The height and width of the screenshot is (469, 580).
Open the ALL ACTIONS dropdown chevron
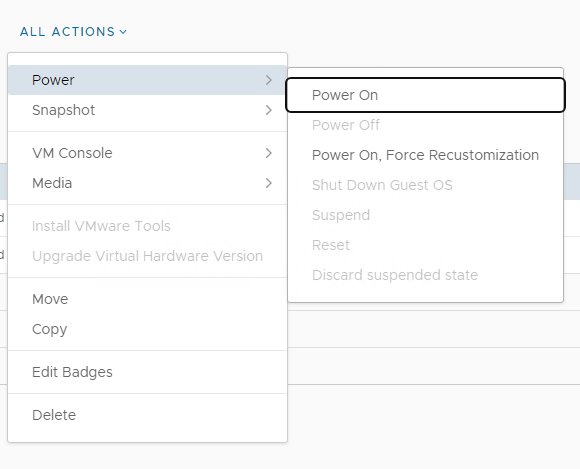coord(123,32)
